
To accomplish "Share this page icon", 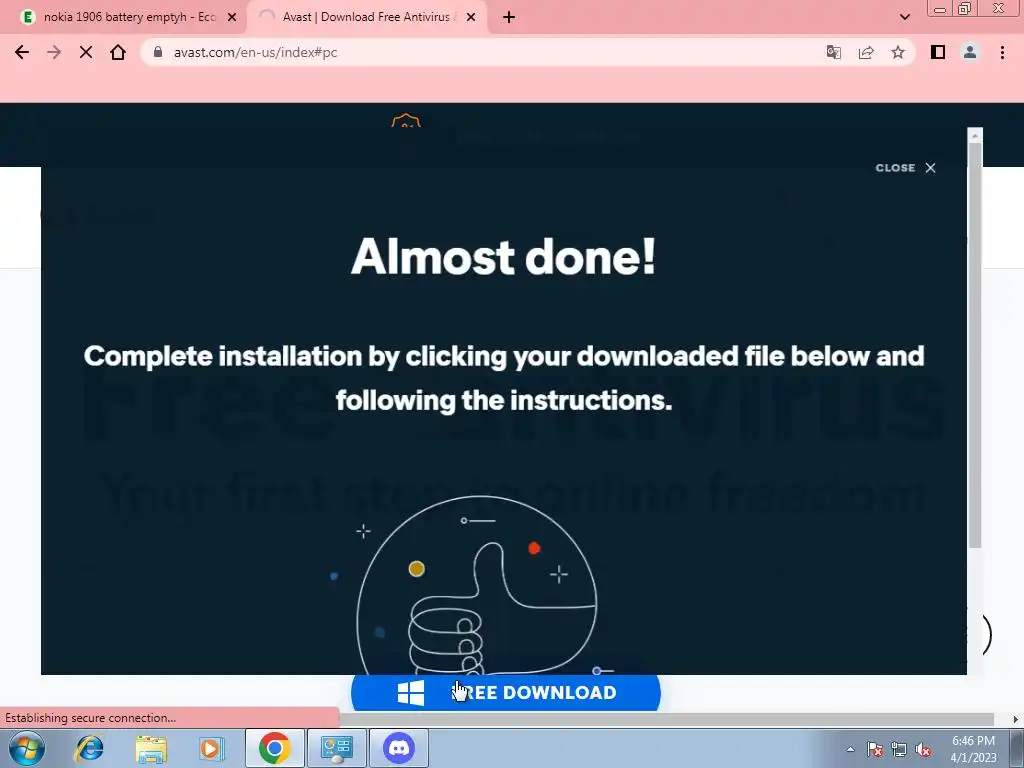I will click(x=866, y=52).
